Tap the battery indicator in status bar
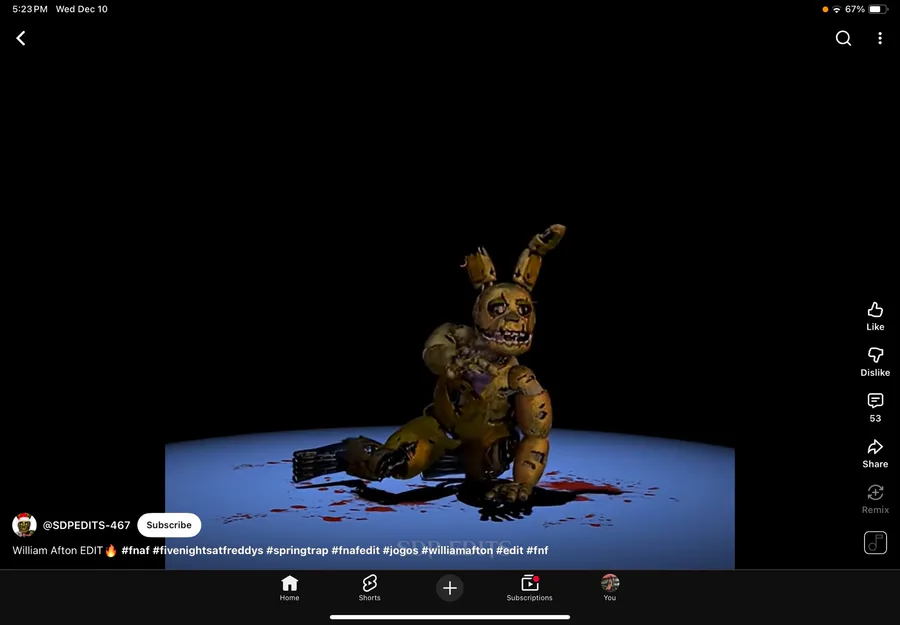Screen dimensions: 900x625 [878, 9]
